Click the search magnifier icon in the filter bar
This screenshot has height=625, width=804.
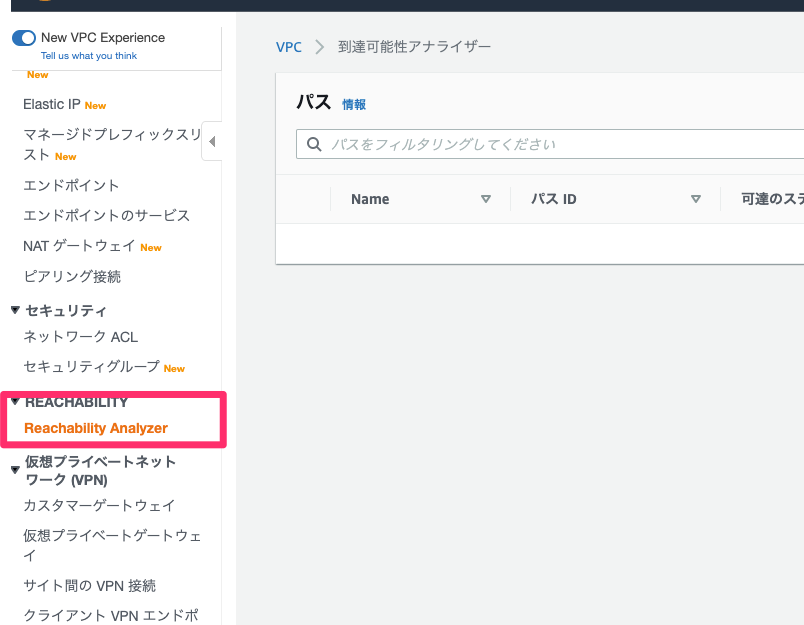(x=313, y=143)
